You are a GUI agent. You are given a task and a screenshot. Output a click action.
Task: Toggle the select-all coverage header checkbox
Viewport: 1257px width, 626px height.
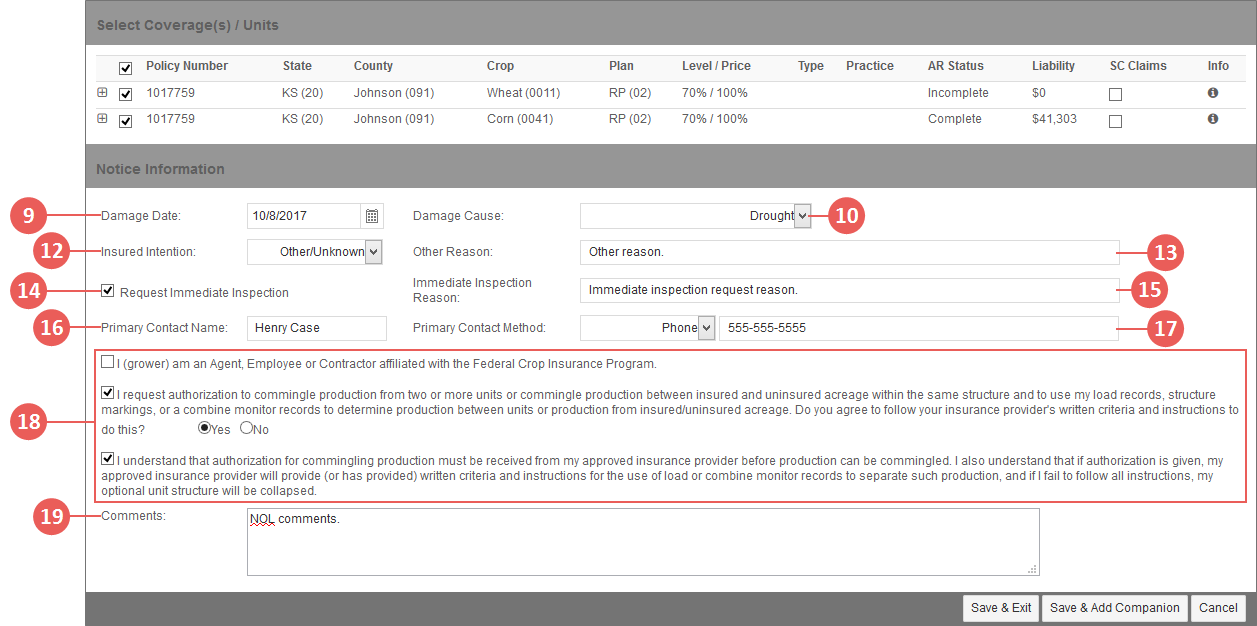125,69
